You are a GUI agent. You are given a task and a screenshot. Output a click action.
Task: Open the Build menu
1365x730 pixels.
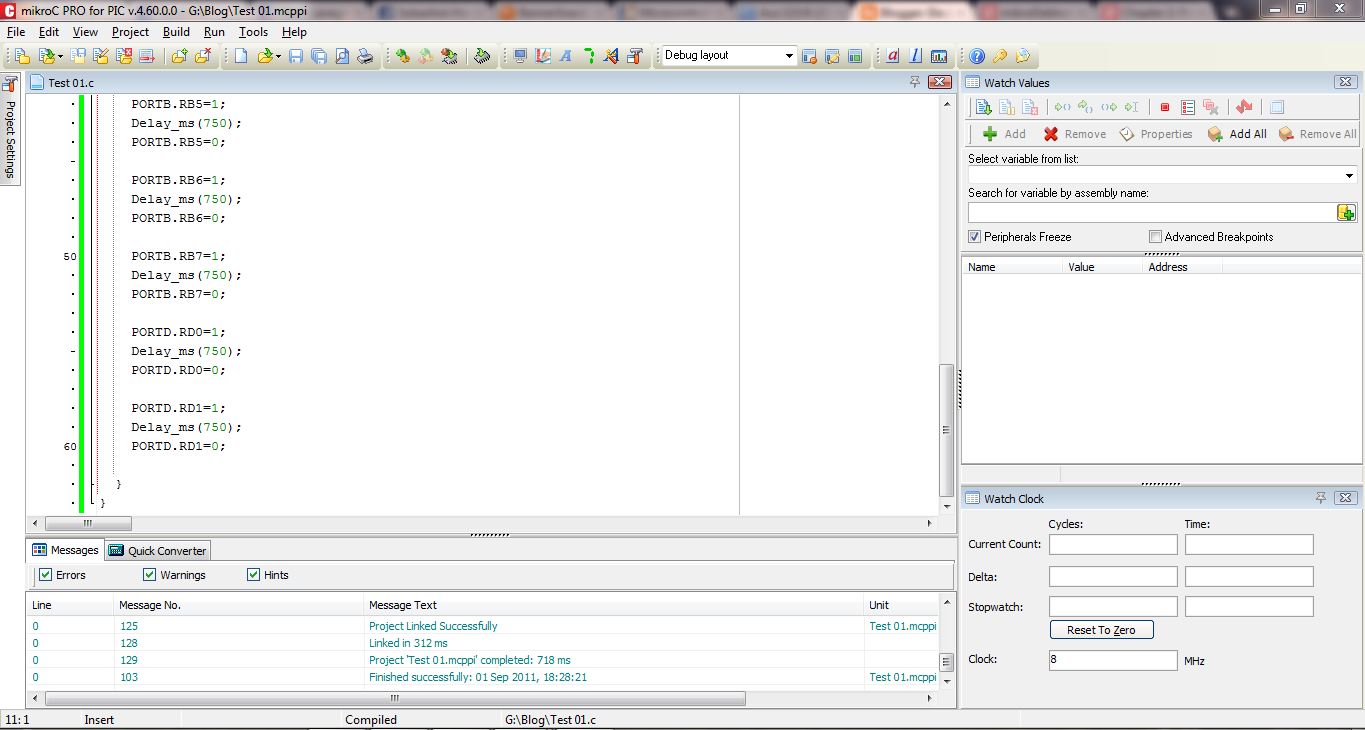(176, 32)
